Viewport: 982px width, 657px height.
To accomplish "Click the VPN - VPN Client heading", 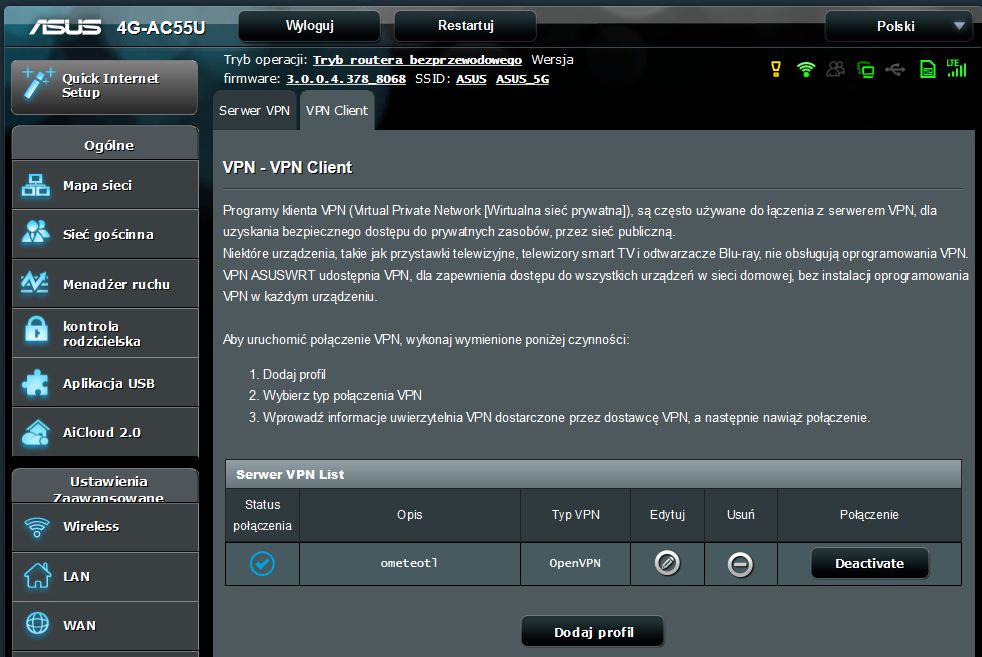I will (x=287, y=168).
